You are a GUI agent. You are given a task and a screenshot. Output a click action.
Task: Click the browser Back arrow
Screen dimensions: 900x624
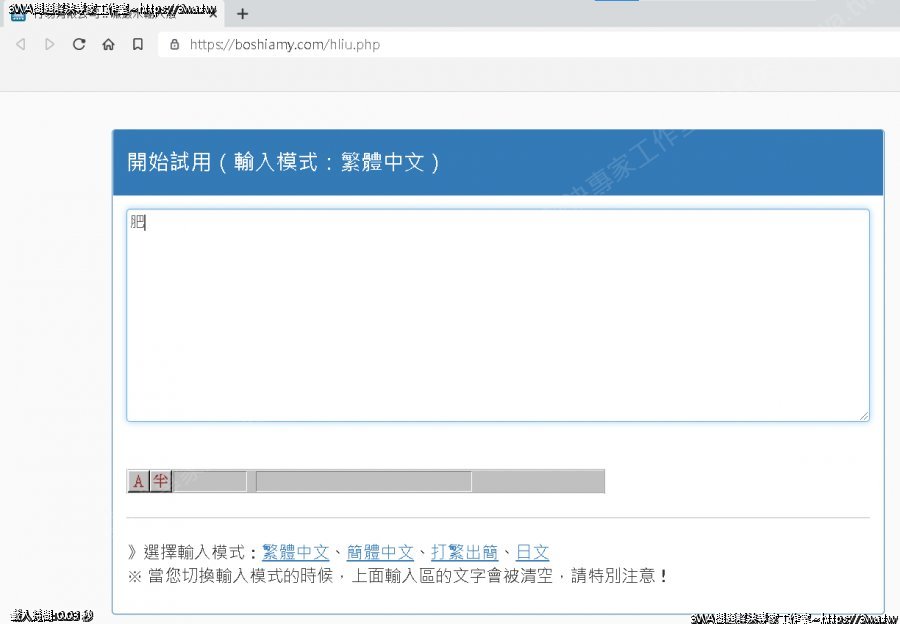coord(20,44)
